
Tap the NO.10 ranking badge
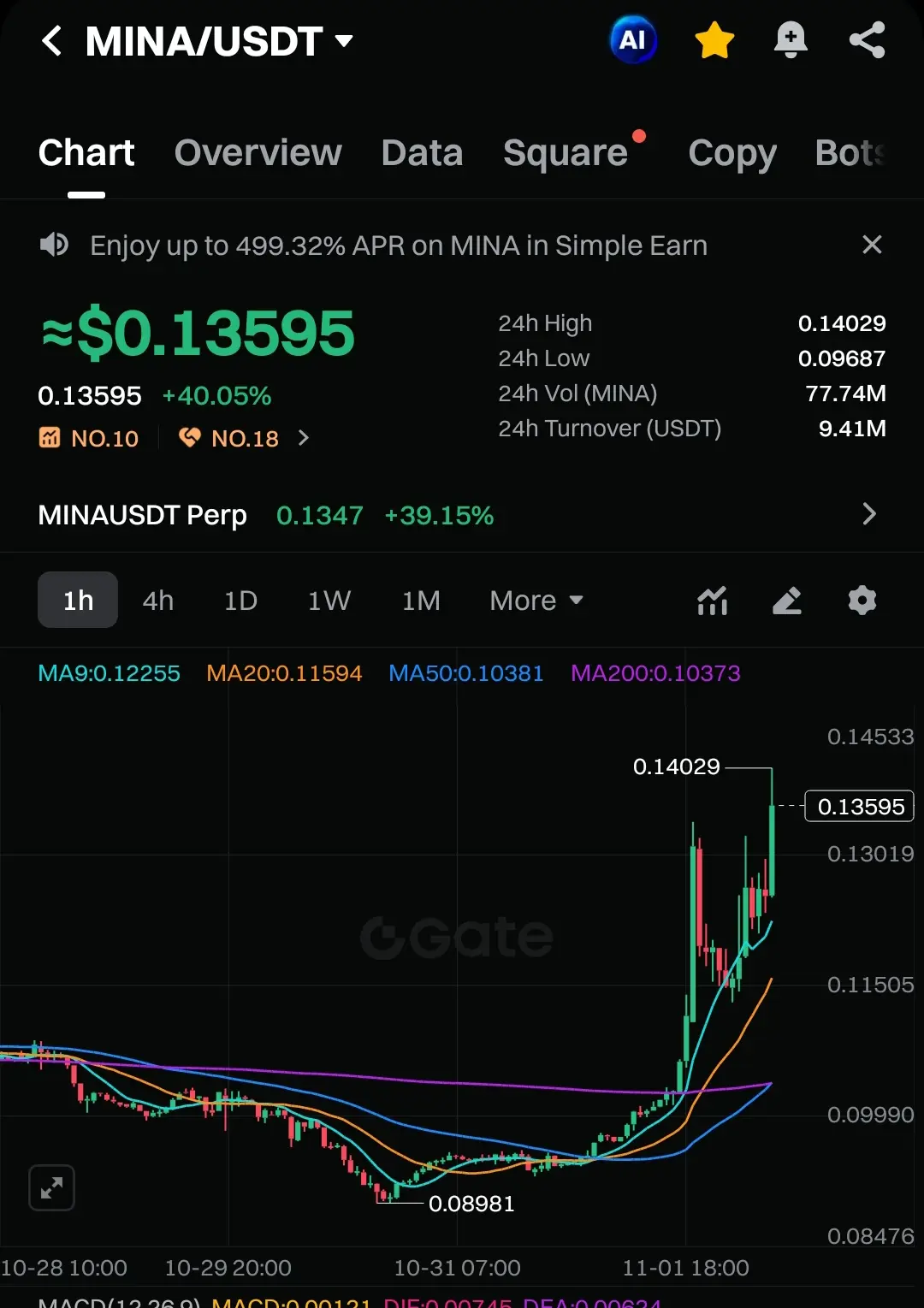[x=89, y=438]
